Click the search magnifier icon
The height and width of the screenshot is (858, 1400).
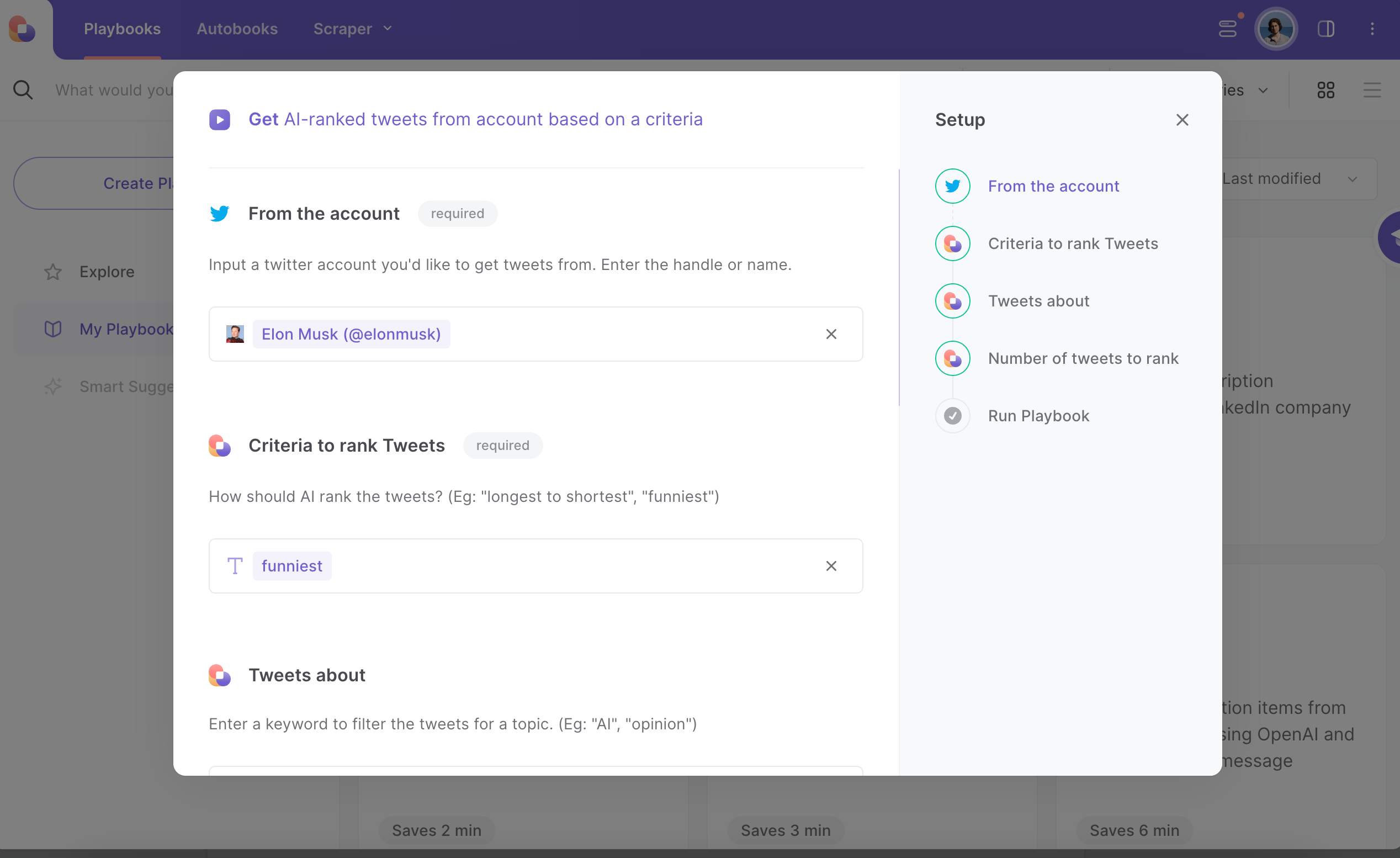tap(23, 90)
